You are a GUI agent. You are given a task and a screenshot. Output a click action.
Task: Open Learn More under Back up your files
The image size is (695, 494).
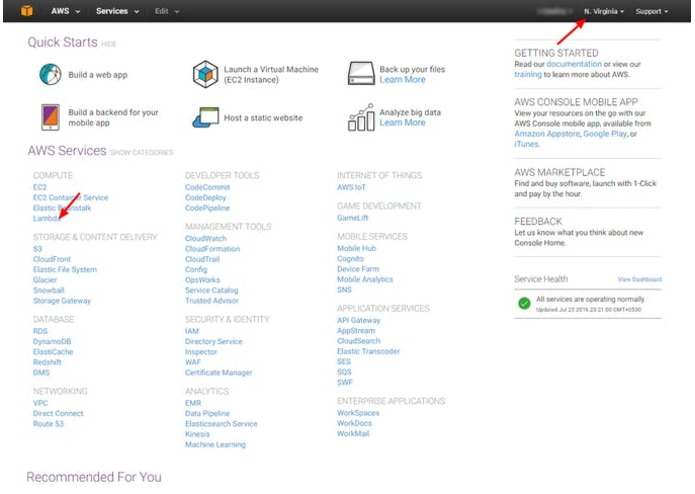[402, 80]
